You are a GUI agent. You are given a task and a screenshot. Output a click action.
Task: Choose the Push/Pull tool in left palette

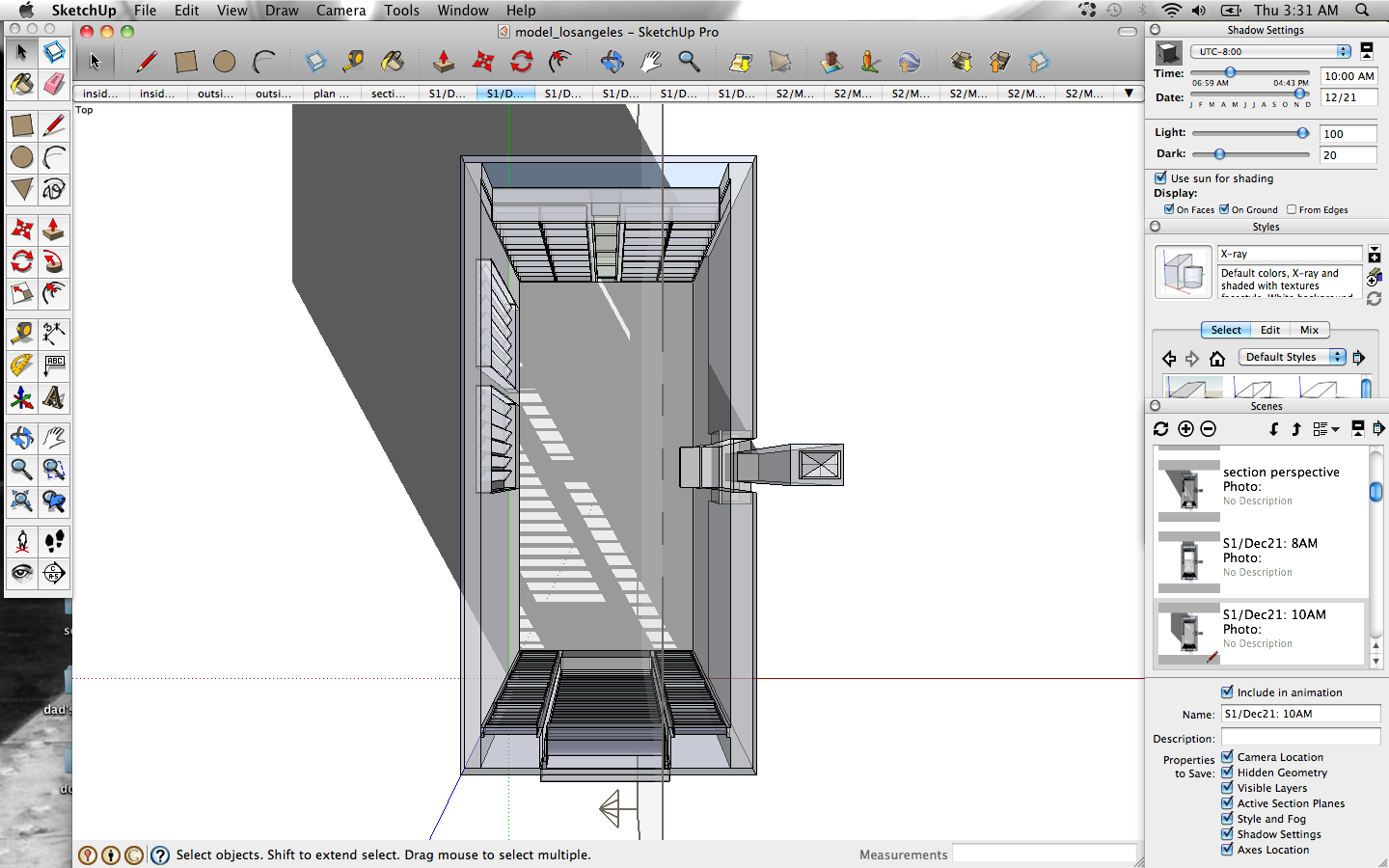[x=54, y=230]
